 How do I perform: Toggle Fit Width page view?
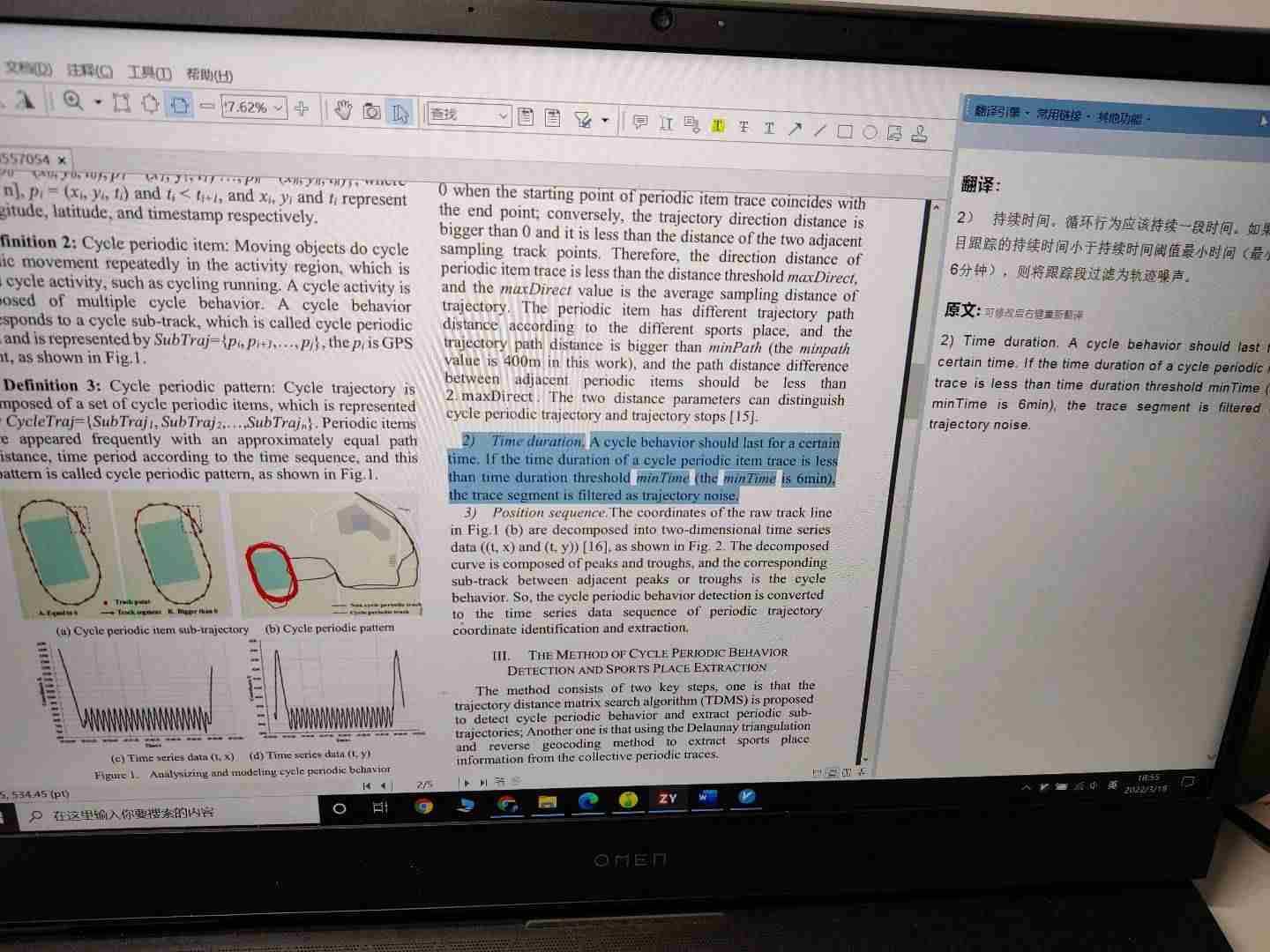click(180, 105)
